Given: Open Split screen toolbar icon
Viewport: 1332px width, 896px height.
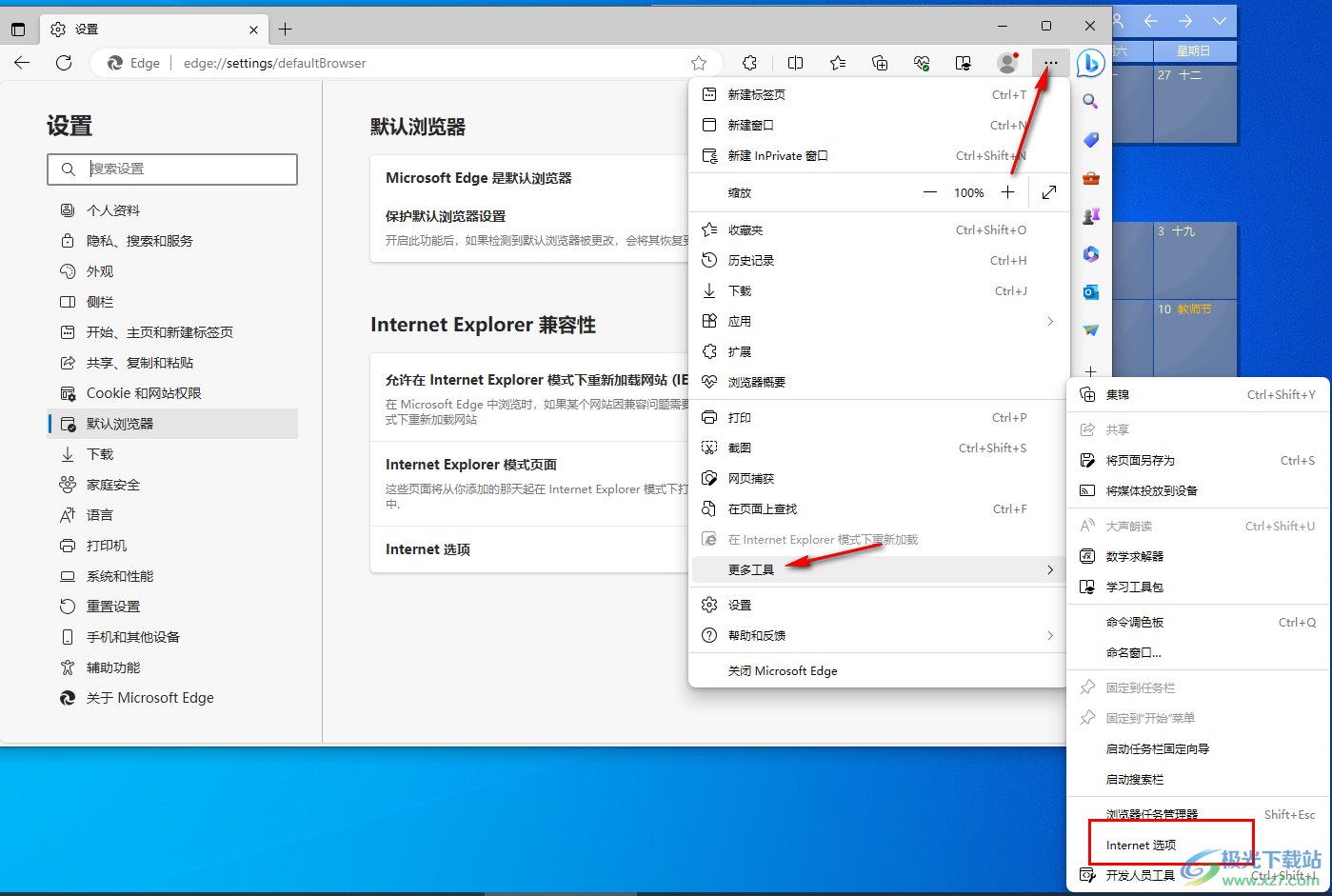Looking at the screenshot, I should pos(796,63).
